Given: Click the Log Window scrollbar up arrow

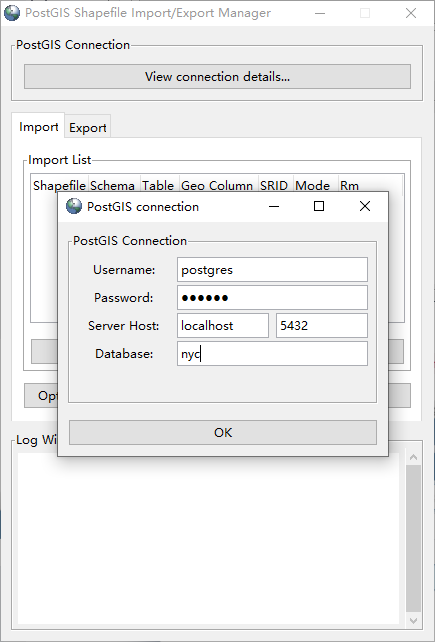Looking at the screenshot, I should [x=413, y=457].
